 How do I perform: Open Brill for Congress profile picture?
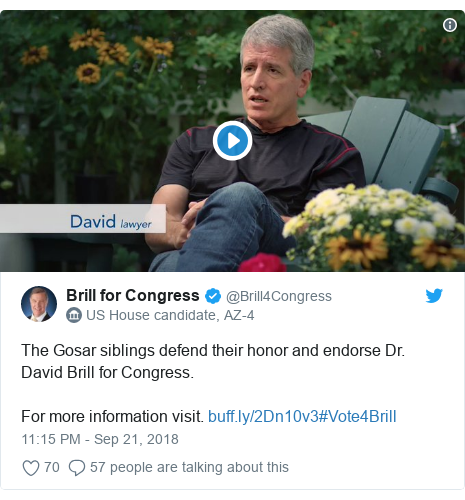tap(39, 304)
